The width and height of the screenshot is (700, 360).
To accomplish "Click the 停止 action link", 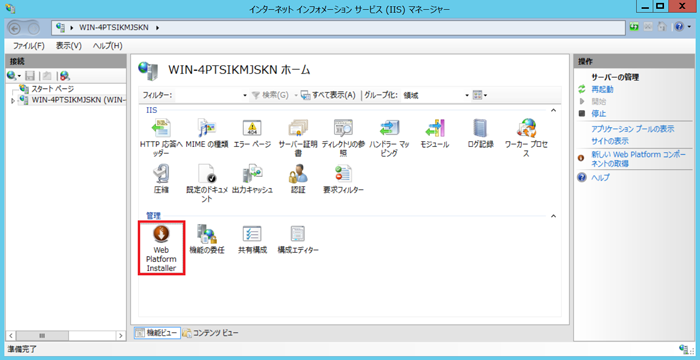I will point(599,113).
